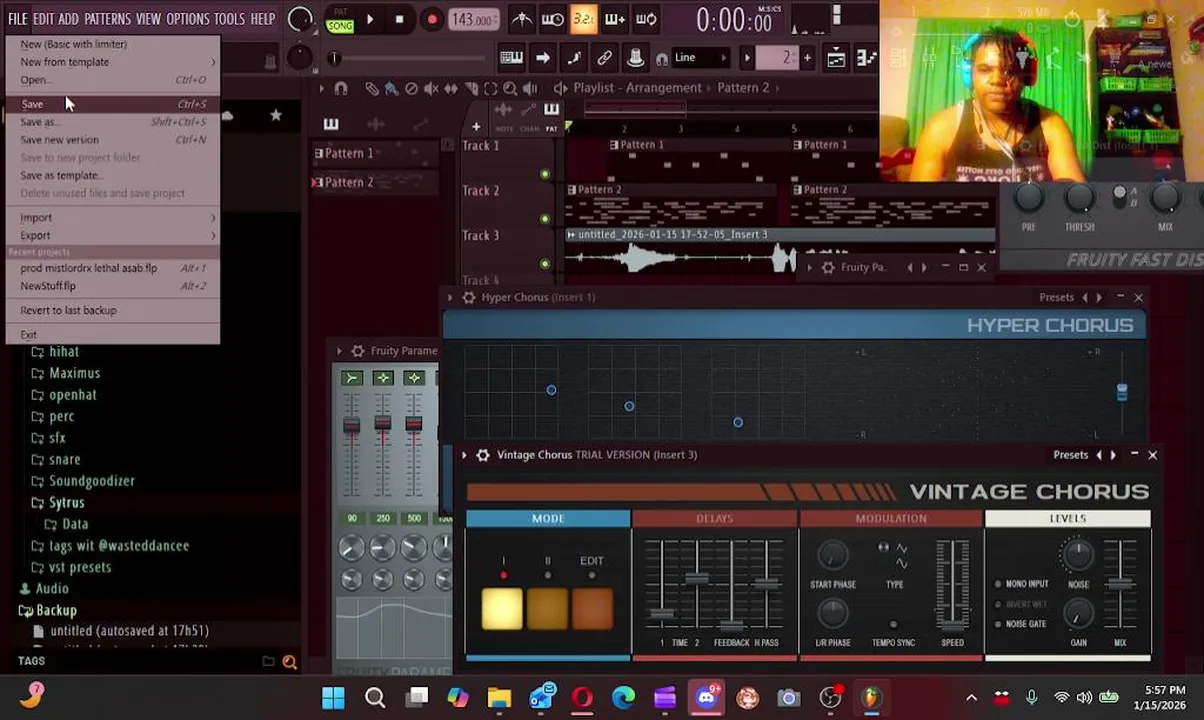Click the transport Play button
The image size is (1204, 720).
tap(370, 19)
